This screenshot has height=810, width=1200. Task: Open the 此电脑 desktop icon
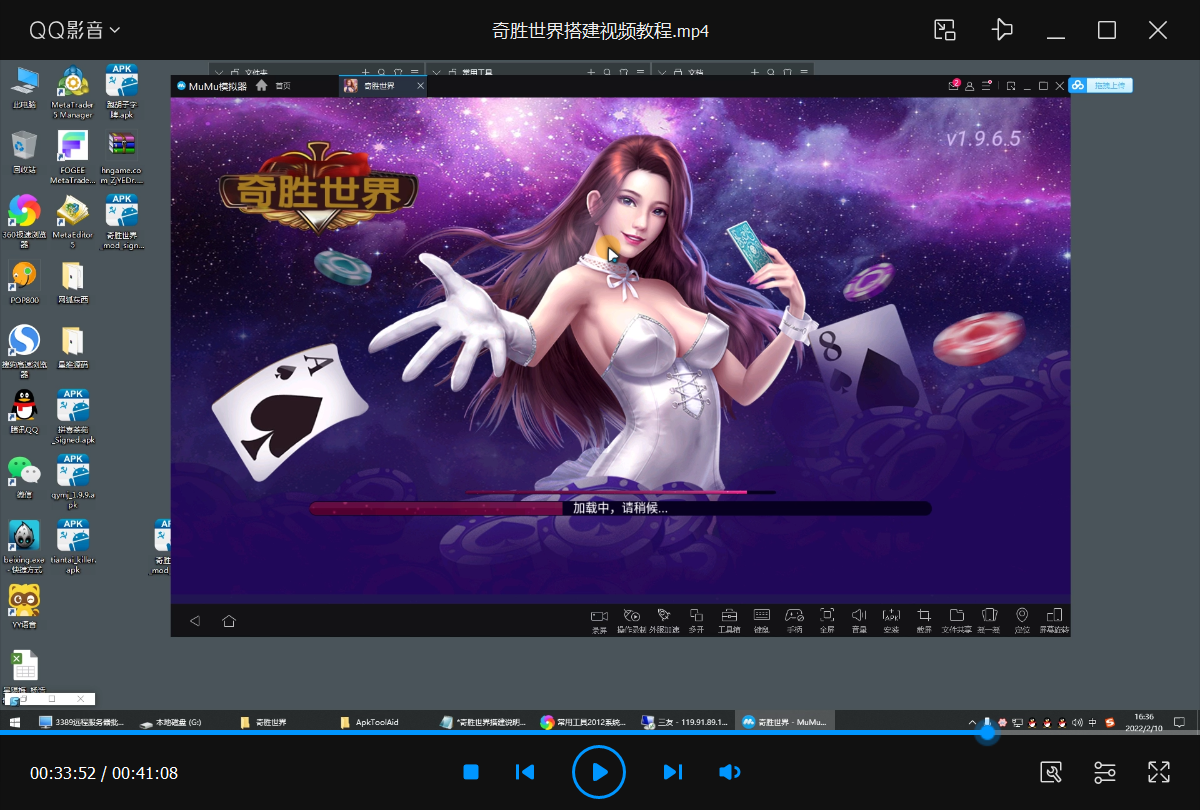tap(24, 88)
